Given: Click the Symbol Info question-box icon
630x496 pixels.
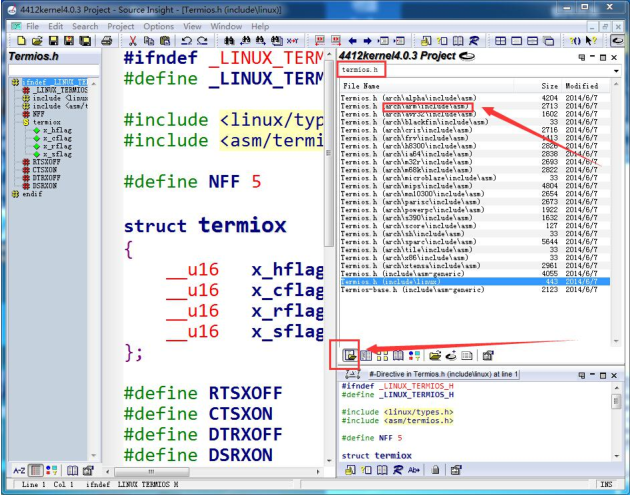Looking at the screenshot, I should [442, 41].
